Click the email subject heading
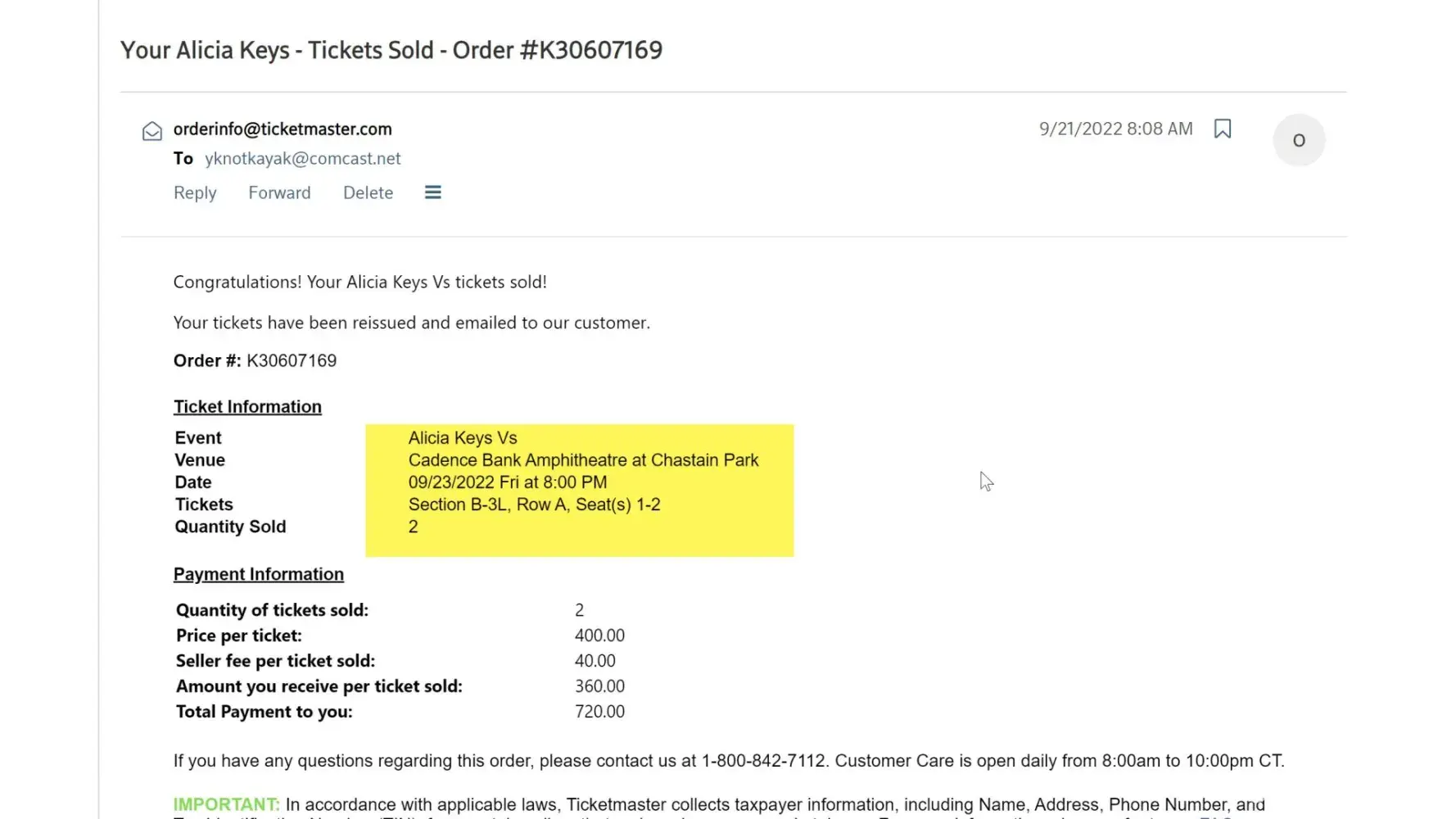Image resolution: width=1456 pixels, height=819 pixels. coord(391,50)
